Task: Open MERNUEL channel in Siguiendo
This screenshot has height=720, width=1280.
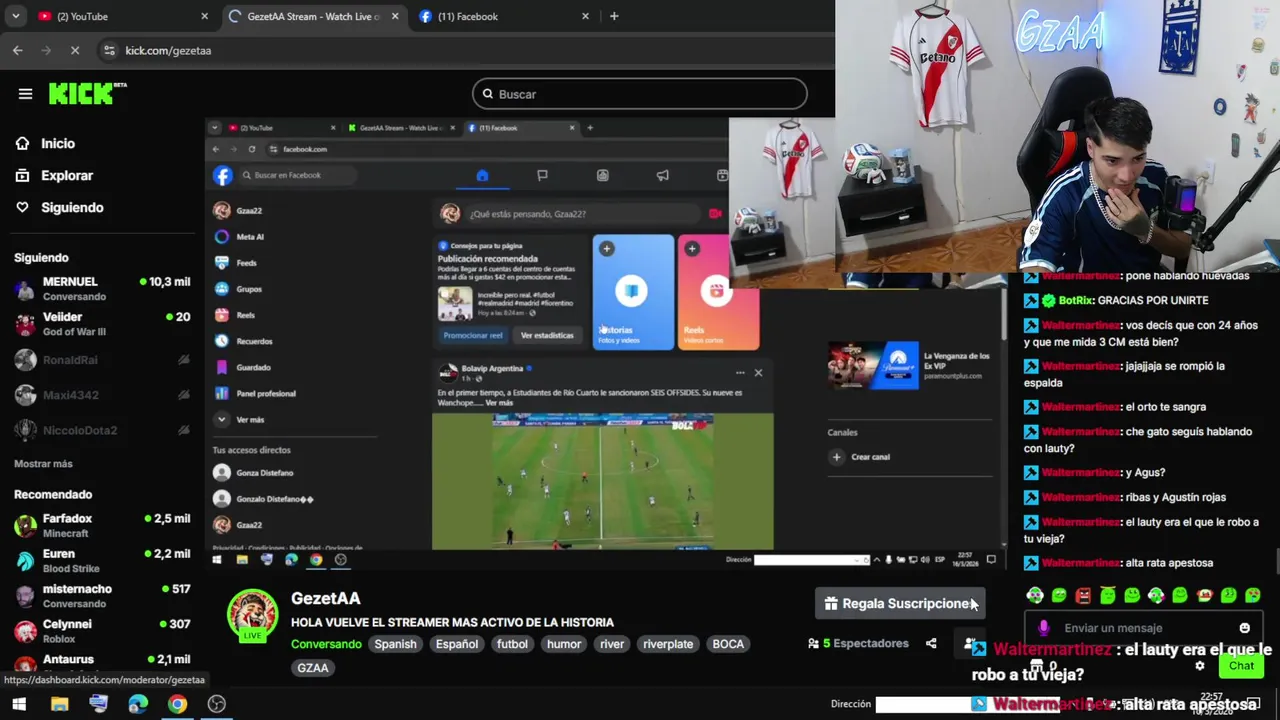Action: (102, 289)
